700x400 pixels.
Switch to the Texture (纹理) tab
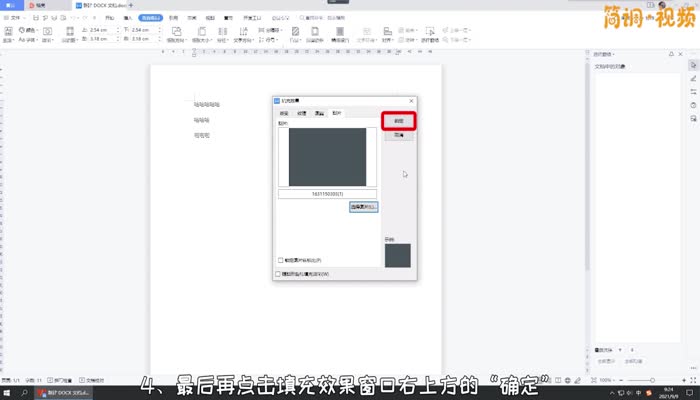pyautogui.click(x=301, y=113)
